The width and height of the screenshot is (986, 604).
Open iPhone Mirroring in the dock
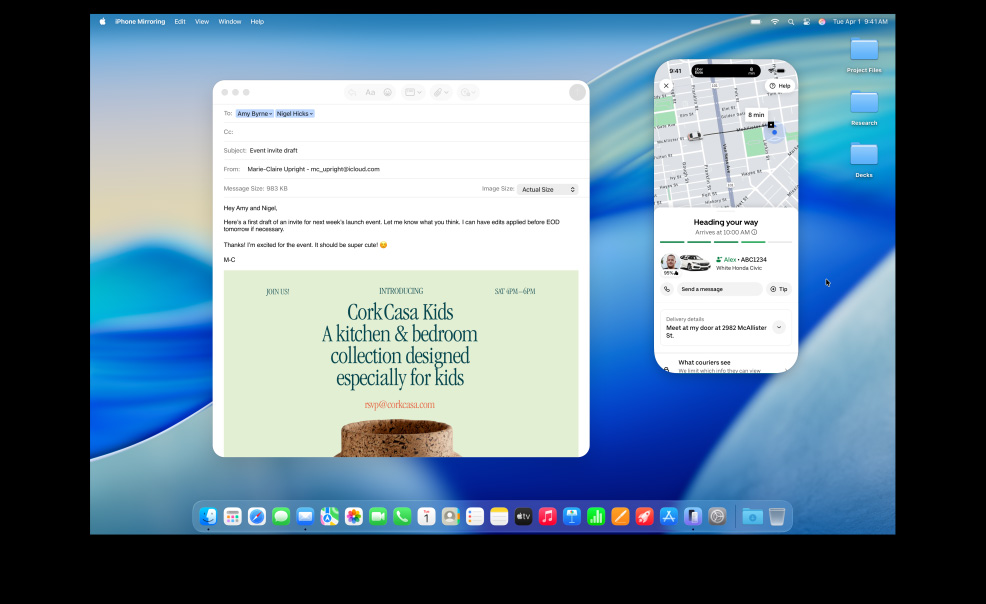point(692,516)
